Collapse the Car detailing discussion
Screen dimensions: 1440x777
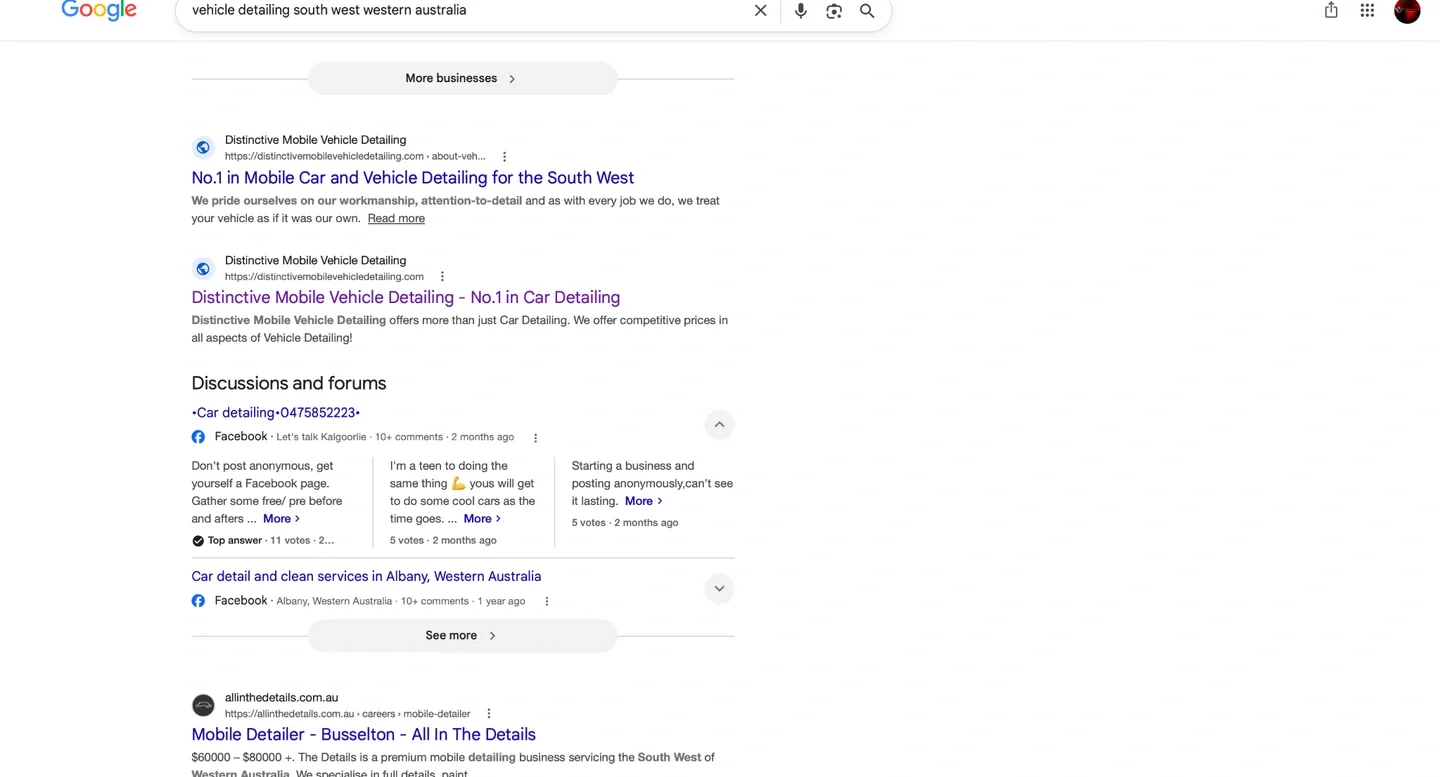click(719, 425)
